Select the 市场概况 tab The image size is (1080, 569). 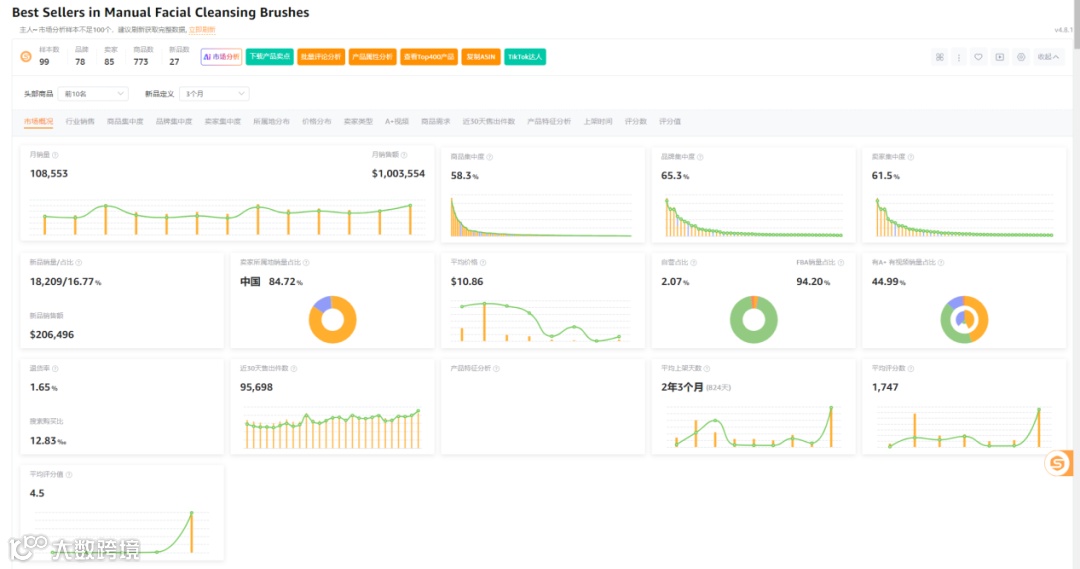(38, 121)
